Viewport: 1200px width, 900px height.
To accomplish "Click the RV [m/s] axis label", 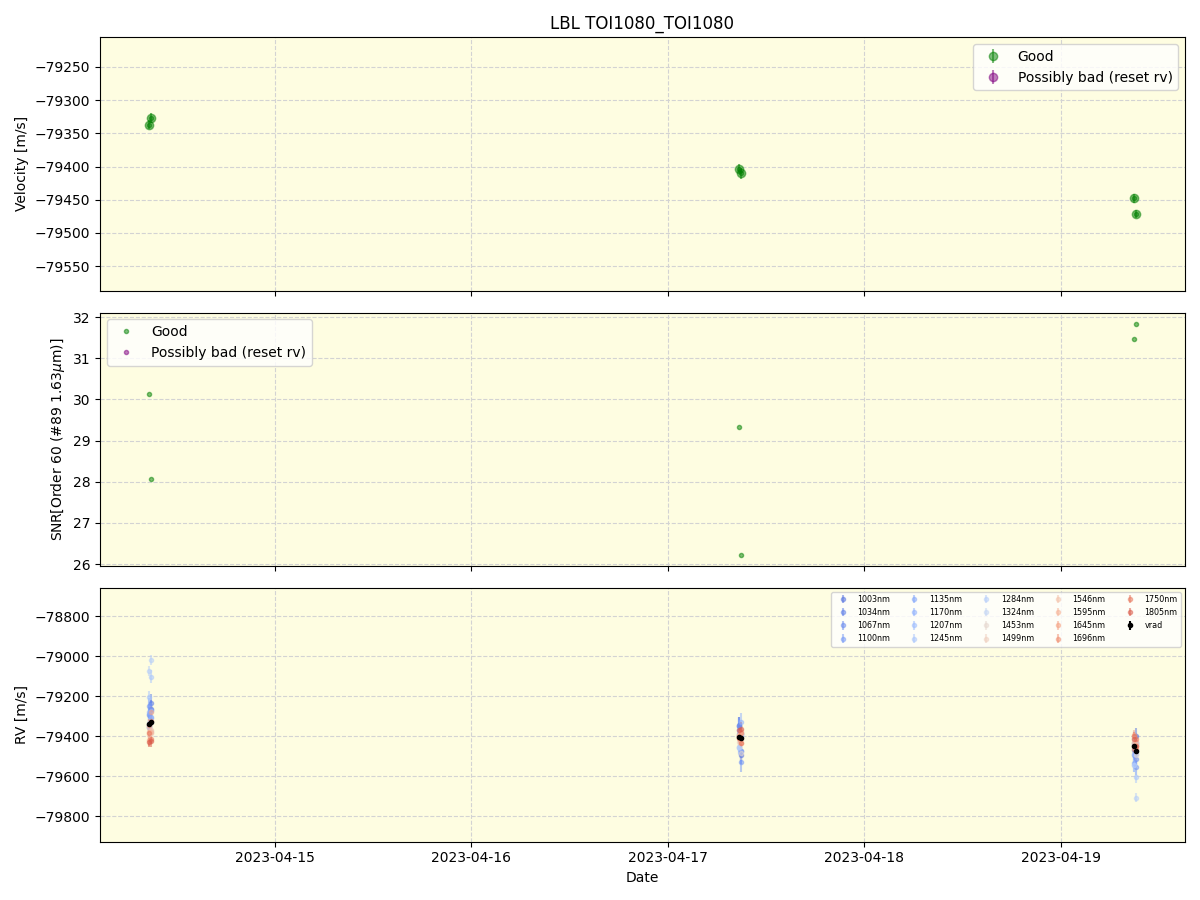I will tap(21, 714).
